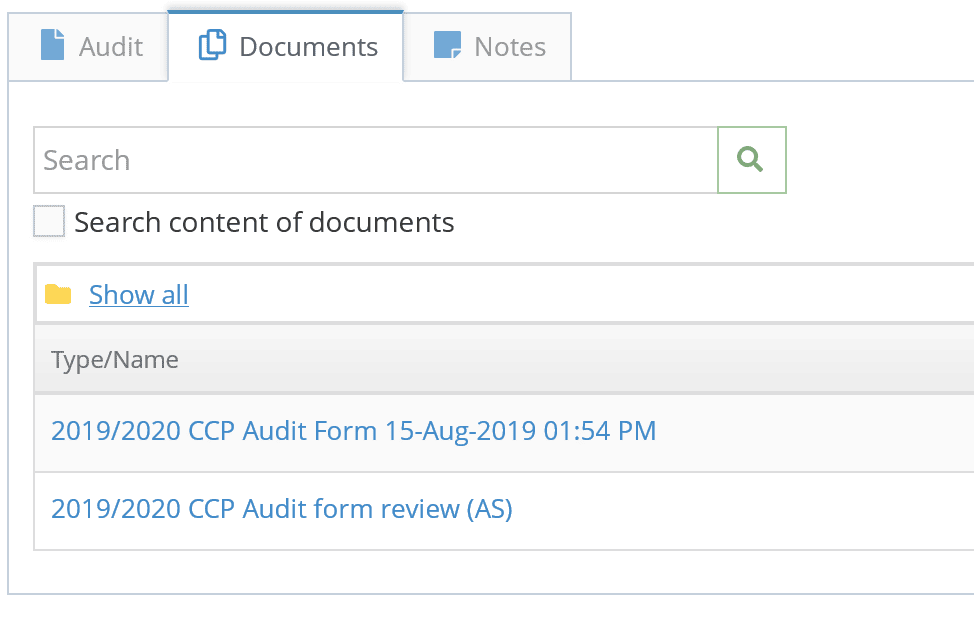Focus the Search text field
Screen dimensions: 974x617
pyautogui.click(x=376, y=160)
